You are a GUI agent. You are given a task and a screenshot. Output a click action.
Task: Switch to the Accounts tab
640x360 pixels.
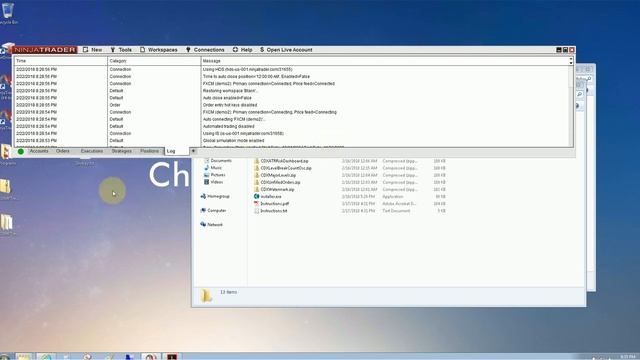click(x=39, y=151)
